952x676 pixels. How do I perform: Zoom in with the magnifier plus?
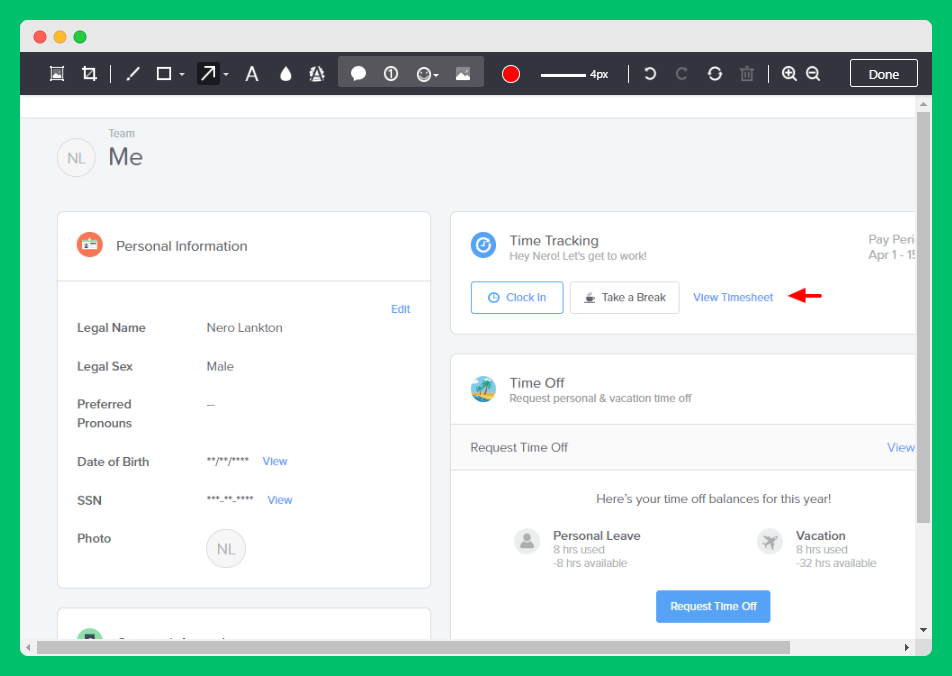789,74
